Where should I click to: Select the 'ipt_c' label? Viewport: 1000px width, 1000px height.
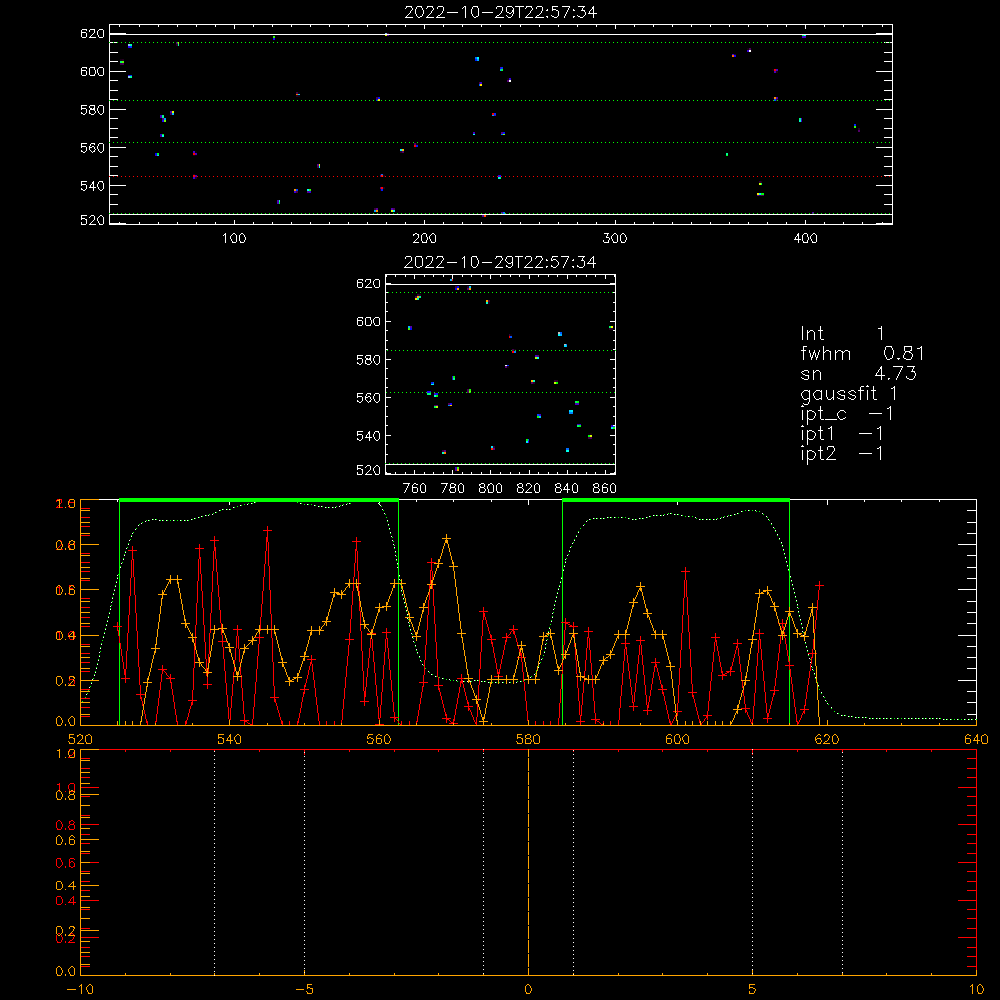(x=823, y=415)
